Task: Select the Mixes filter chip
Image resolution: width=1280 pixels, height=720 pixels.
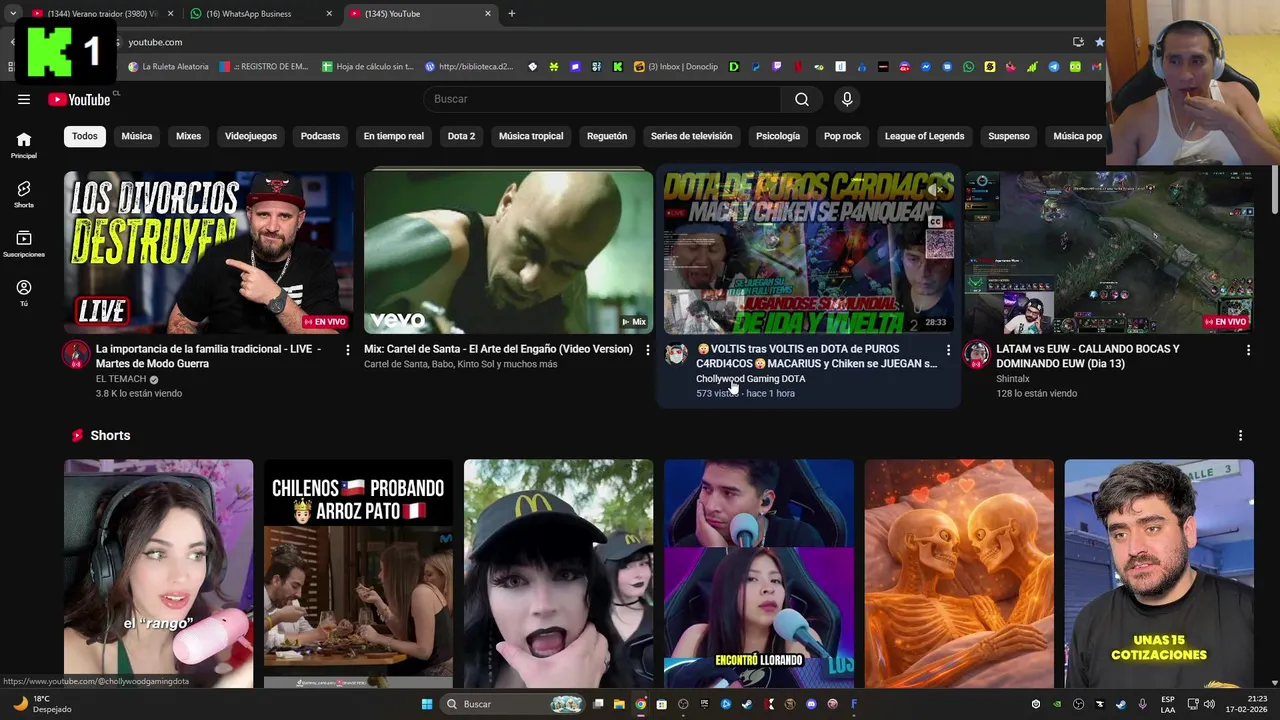Action: pos(188,136)
